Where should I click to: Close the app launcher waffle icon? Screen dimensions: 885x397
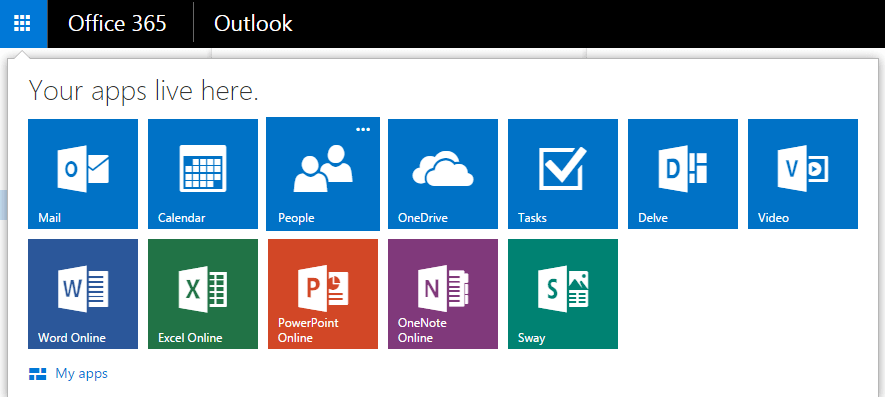[x=23, y=24]
